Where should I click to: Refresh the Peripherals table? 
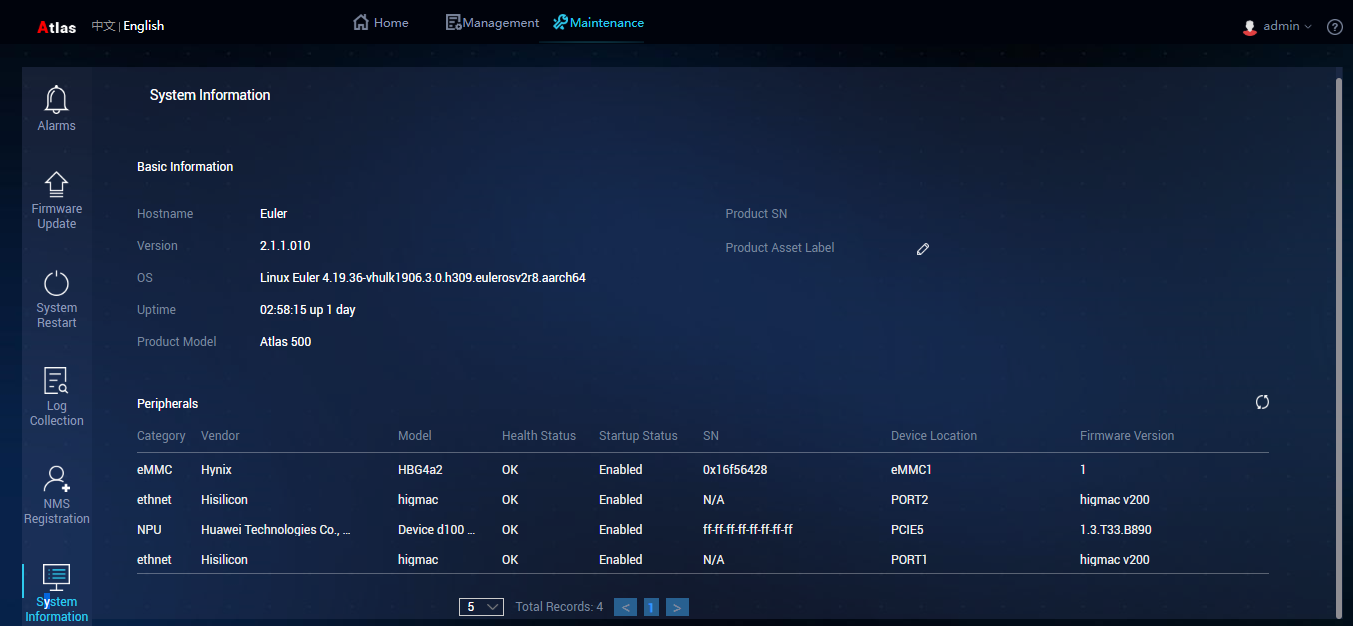[1263, 402]
